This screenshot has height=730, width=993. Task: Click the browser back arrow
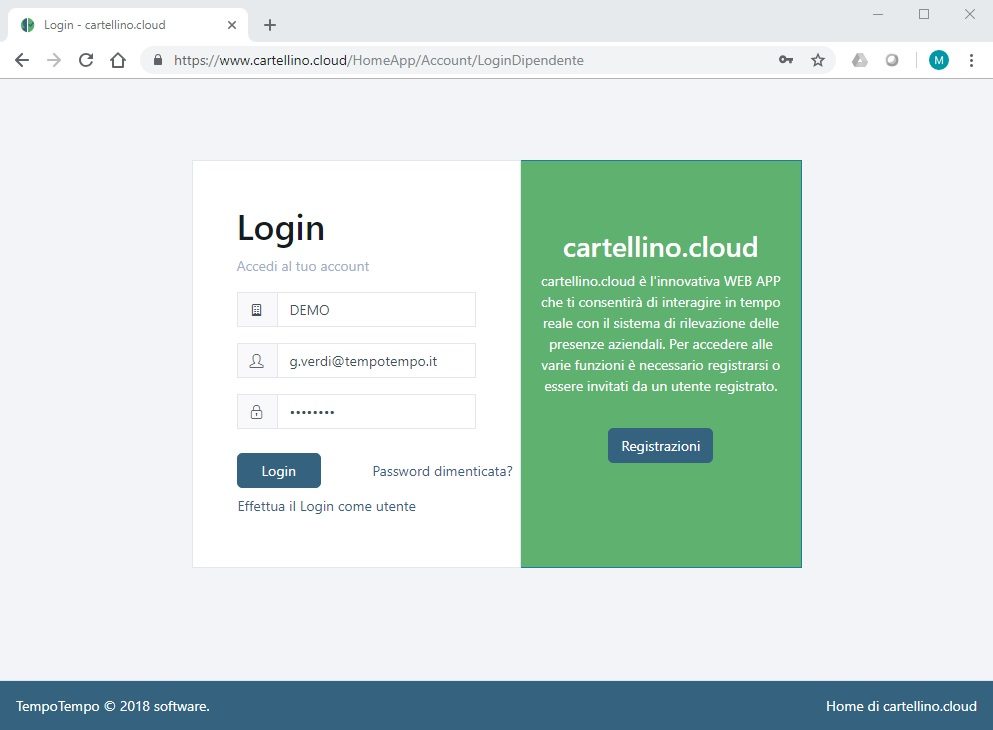pos(22,60)
